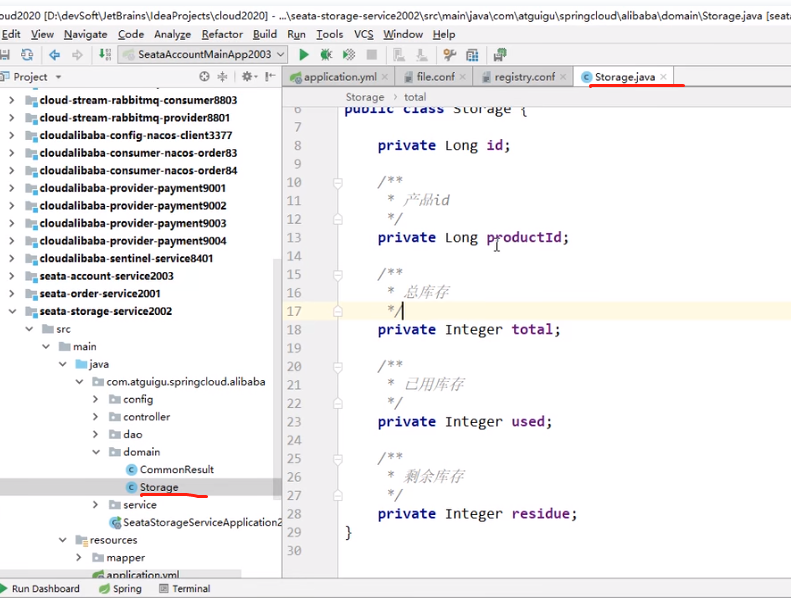
Task: Open settings via the wrench icon
Action: [x=449, y=55]
